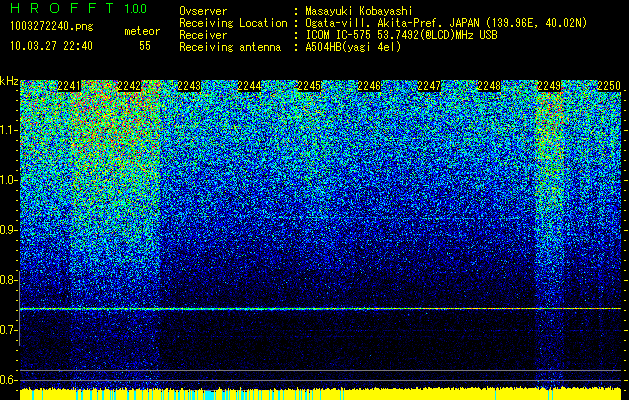Click the observer name Masayuki Kobayashi
Viewport: 629px width, 400px height.
point(359,11)
